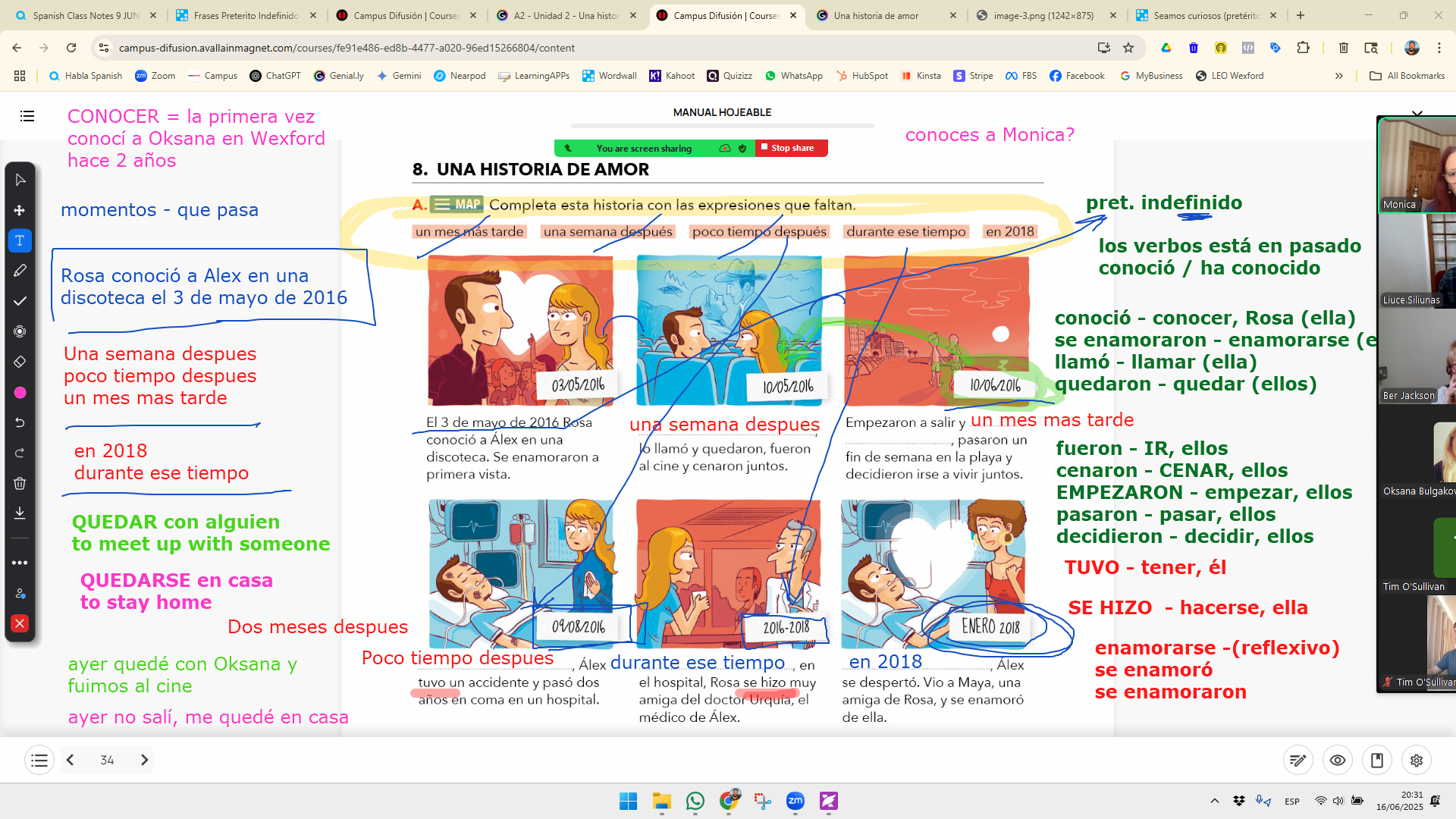Open WhatsApp from the taskbar

tap(695, 801)
